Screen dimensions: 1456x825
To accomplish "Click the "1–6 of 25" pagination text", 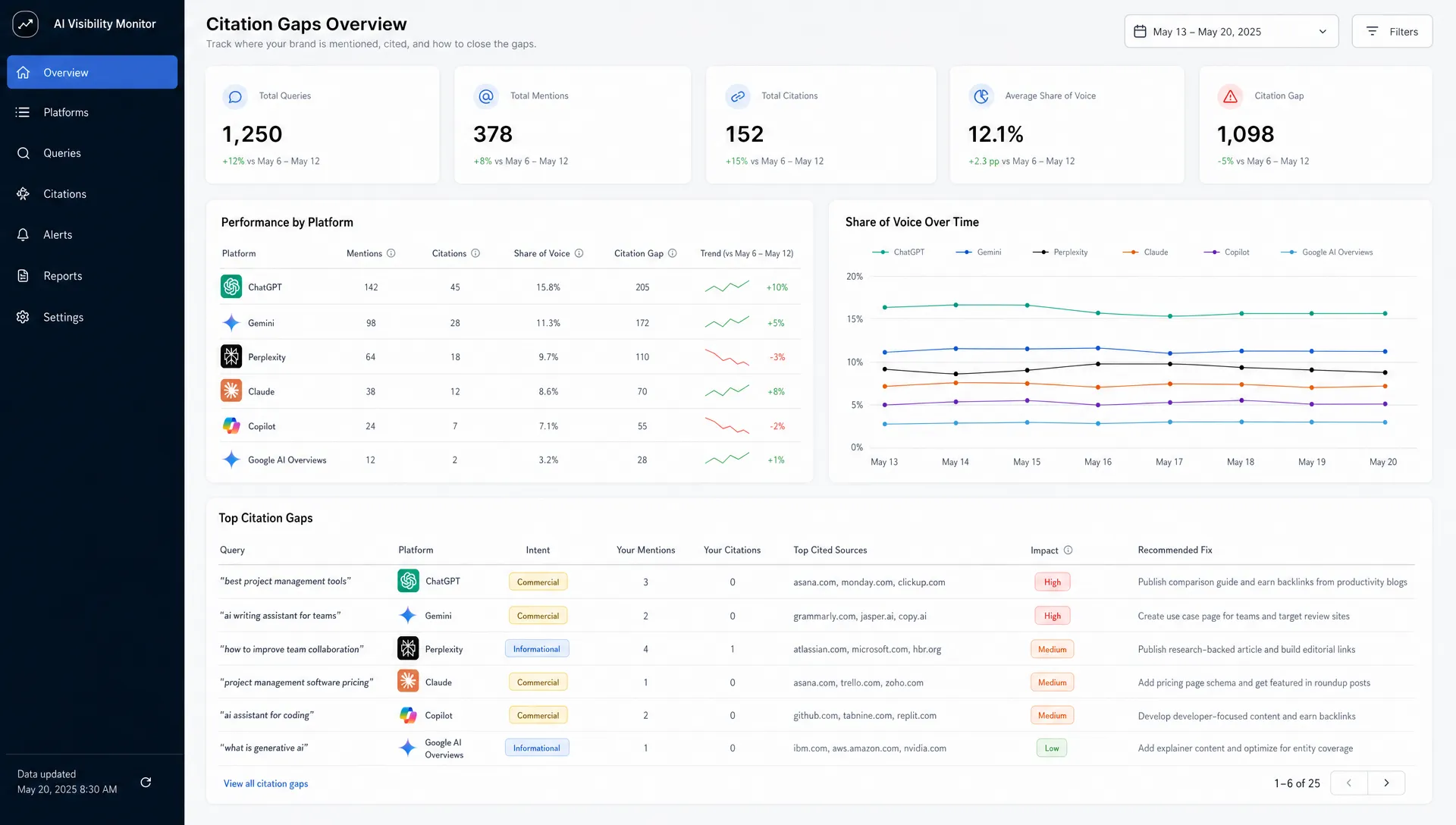I will coord(1297,783).
